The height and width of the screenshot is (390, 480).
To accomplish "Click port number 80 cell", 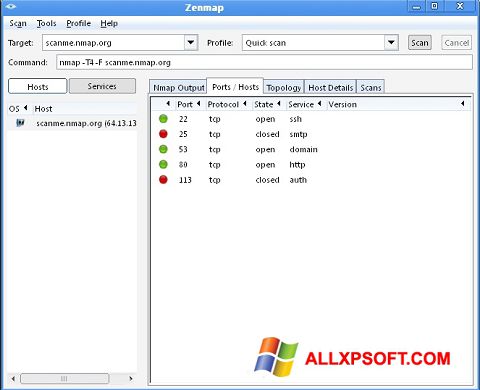I will [183, 165].
